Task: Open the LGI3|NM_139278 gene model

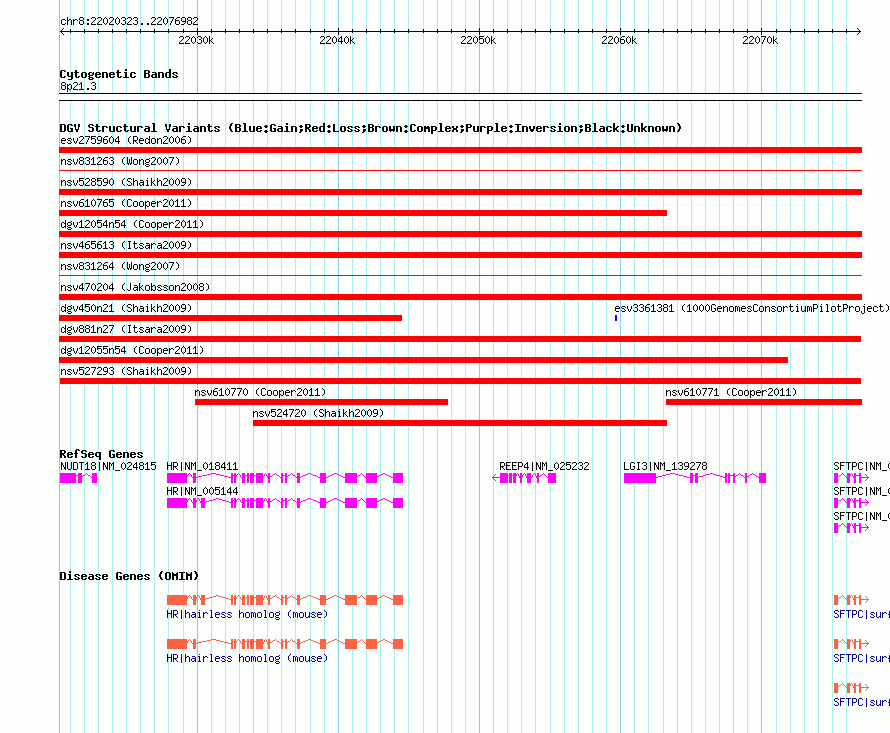Action: 695,478
